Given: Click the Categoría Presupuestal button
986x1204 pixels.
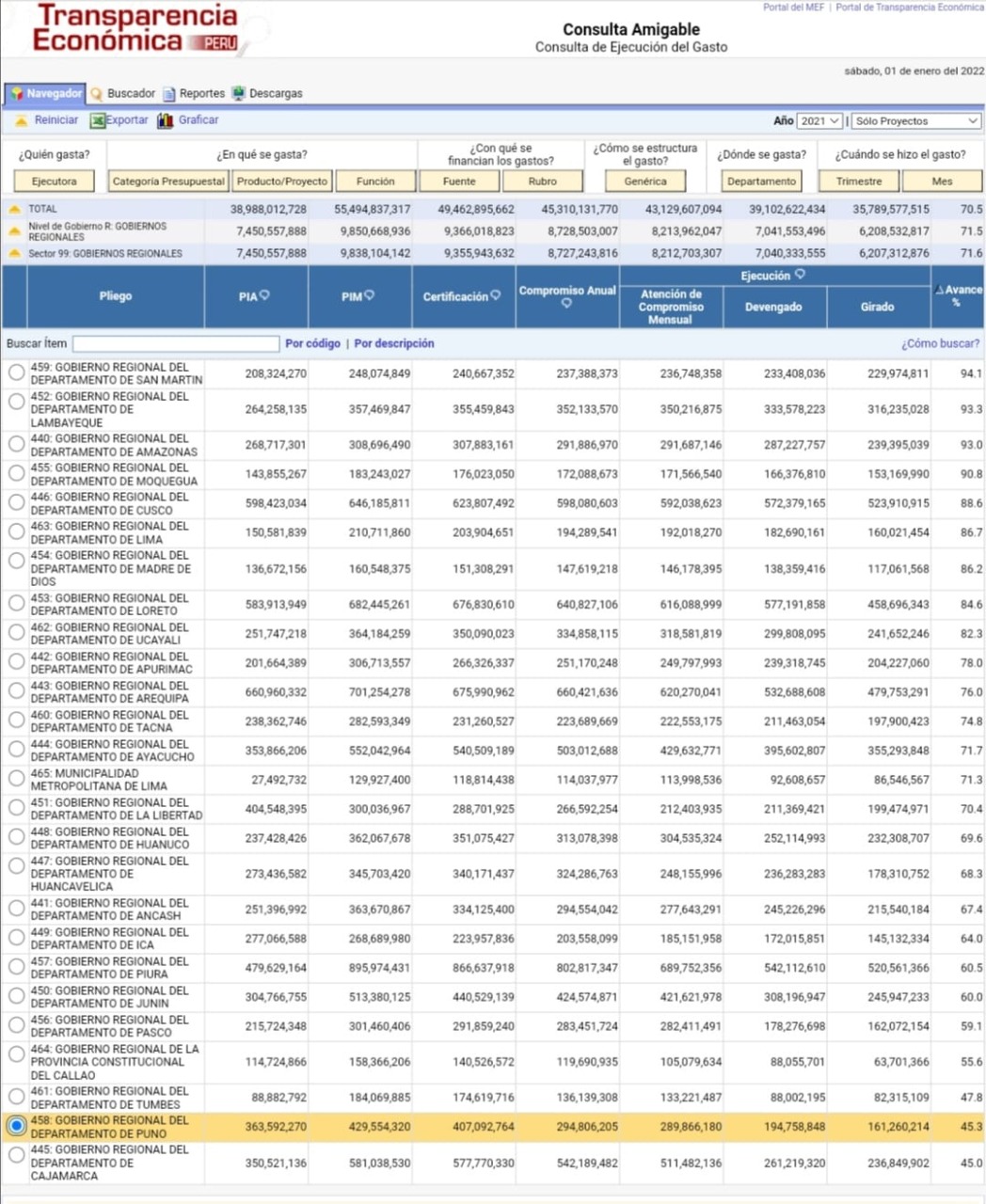Looking at the screenshot, I should [x=168, y=182].
